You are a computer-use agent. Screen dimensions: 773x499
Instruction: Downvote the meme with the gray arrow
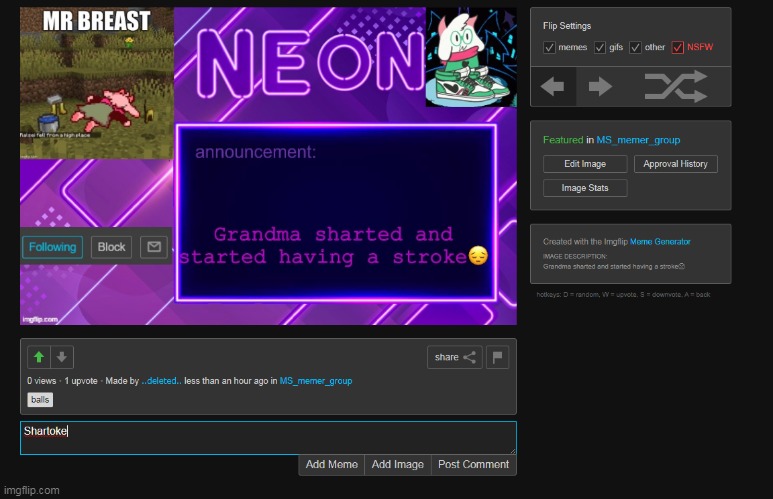(62, 357)
